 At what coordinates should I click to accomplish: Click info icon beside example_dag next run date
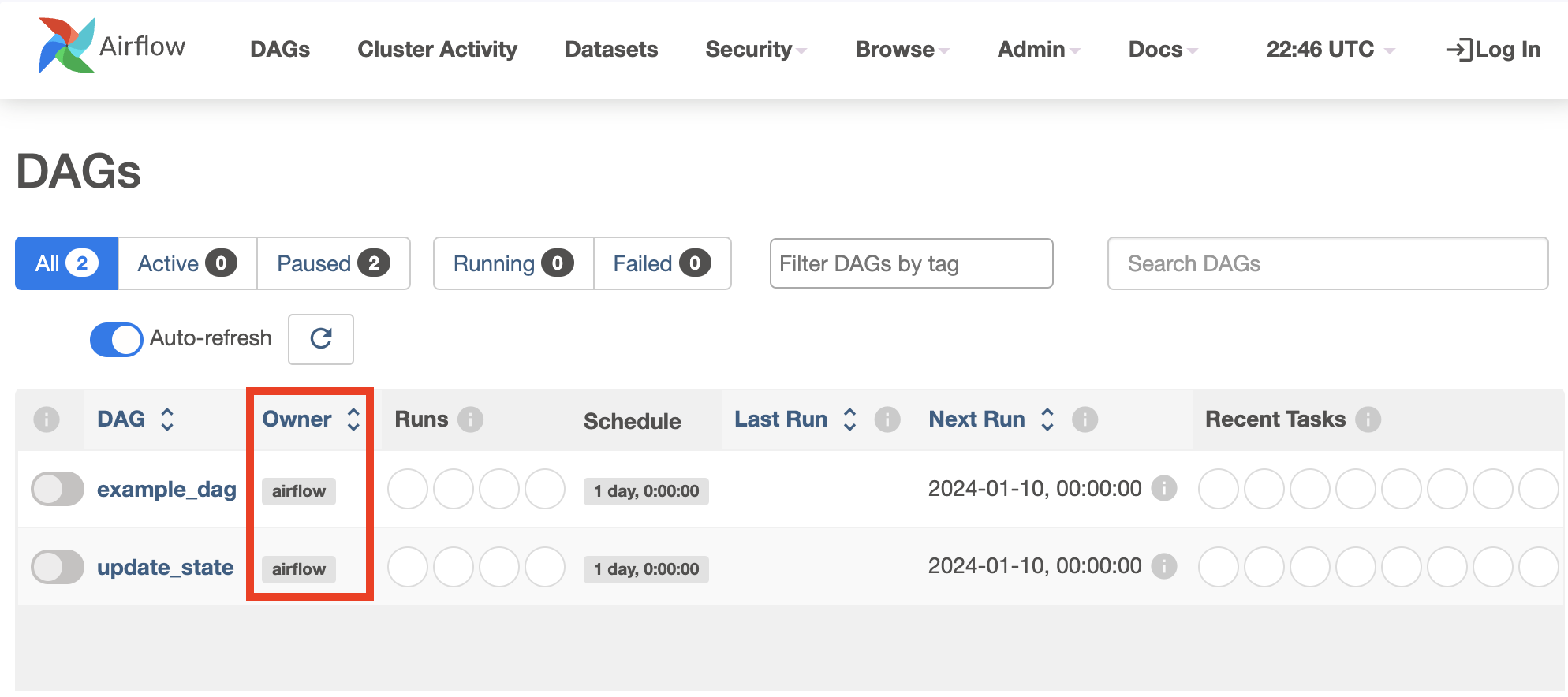point(1164,488)
